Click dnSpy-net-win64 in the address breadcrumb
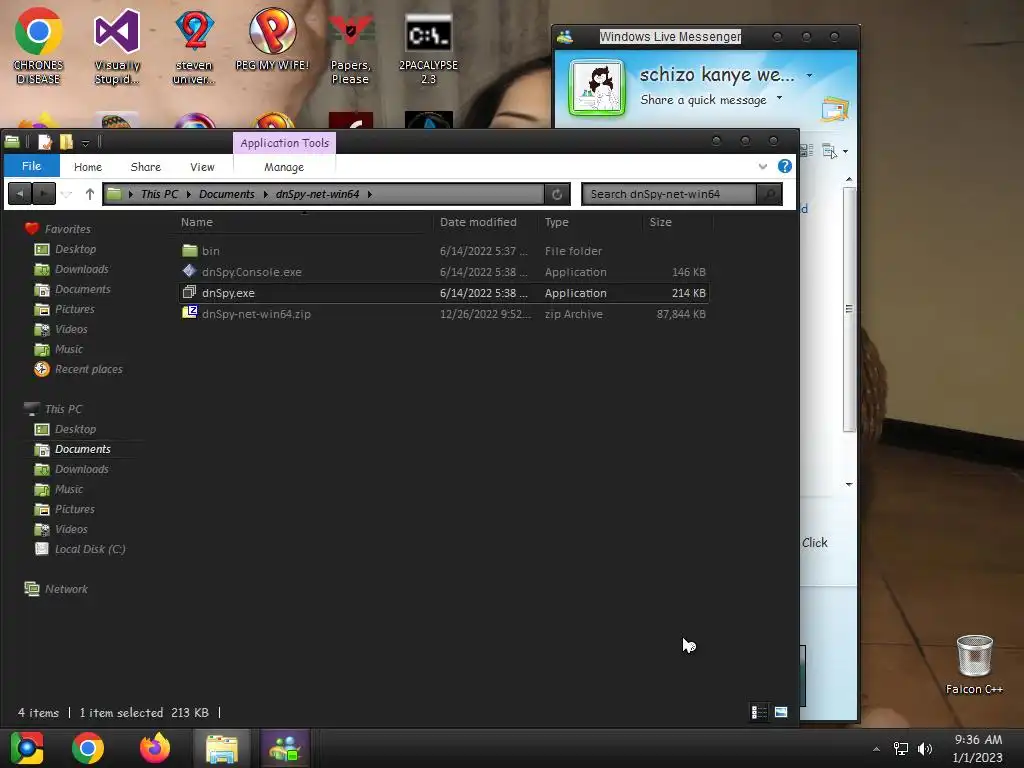 click(317, 194)
